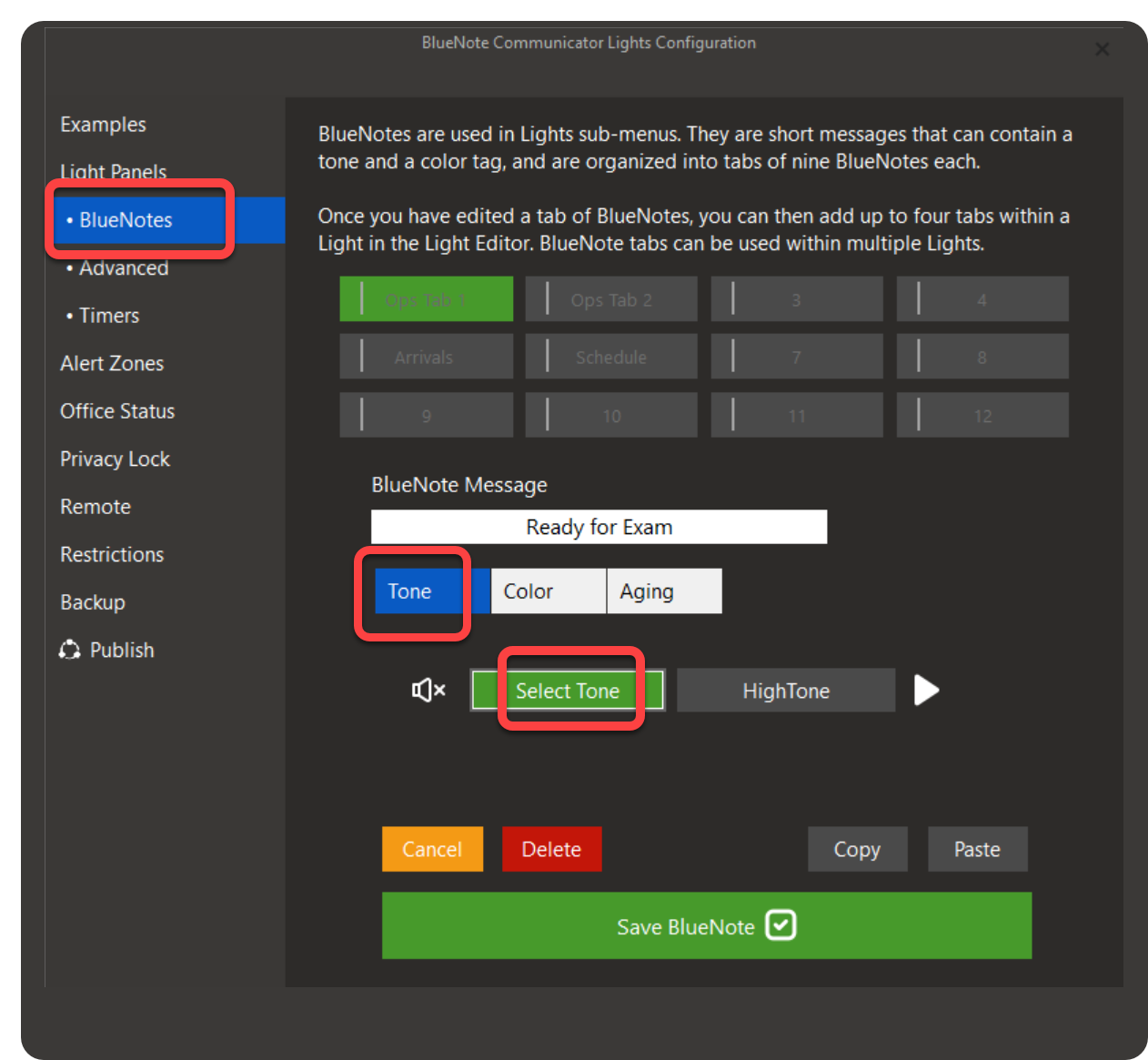
Task: Switch to the Color tab
Action: coord(549,591)
